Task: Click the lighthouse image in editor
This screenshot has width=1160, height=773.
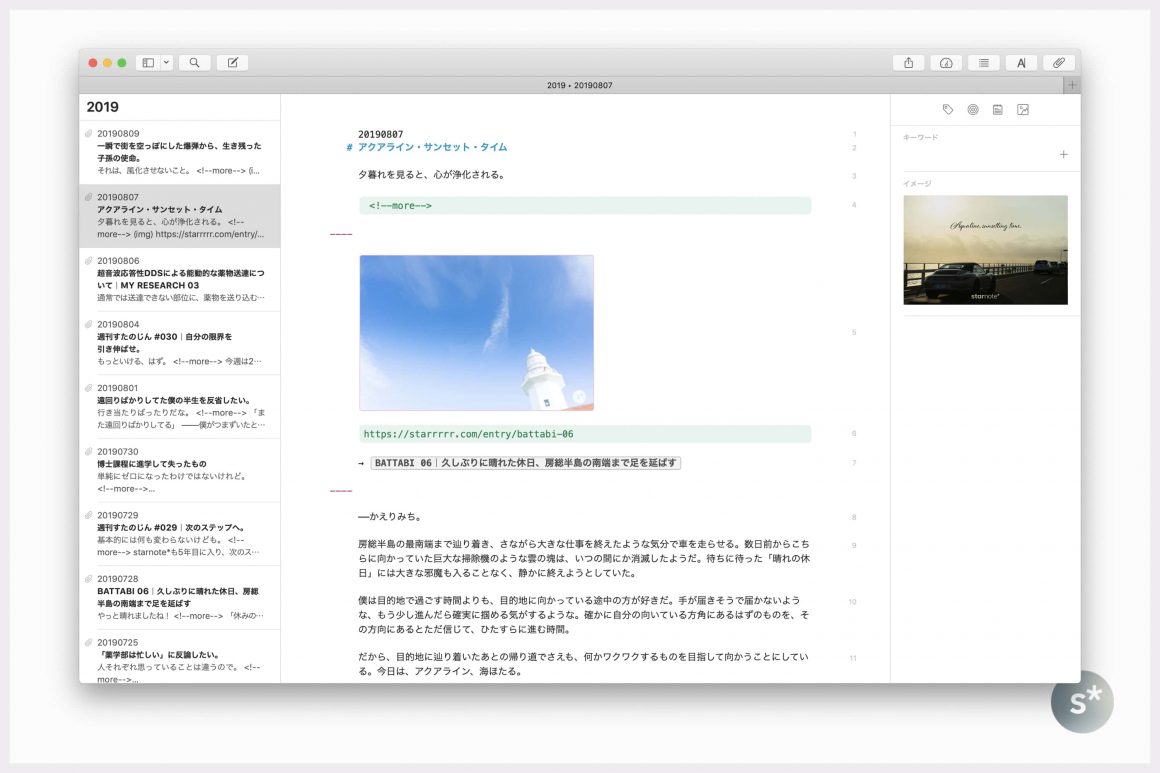Action: pos(476,332)
